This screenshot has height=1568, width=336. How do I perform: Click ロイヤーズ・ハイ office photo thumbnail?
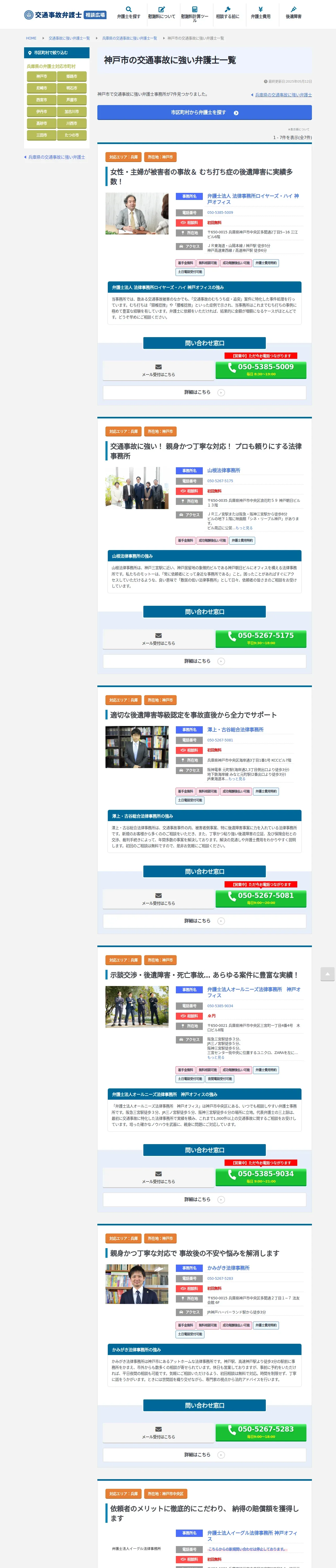(137, 214)
